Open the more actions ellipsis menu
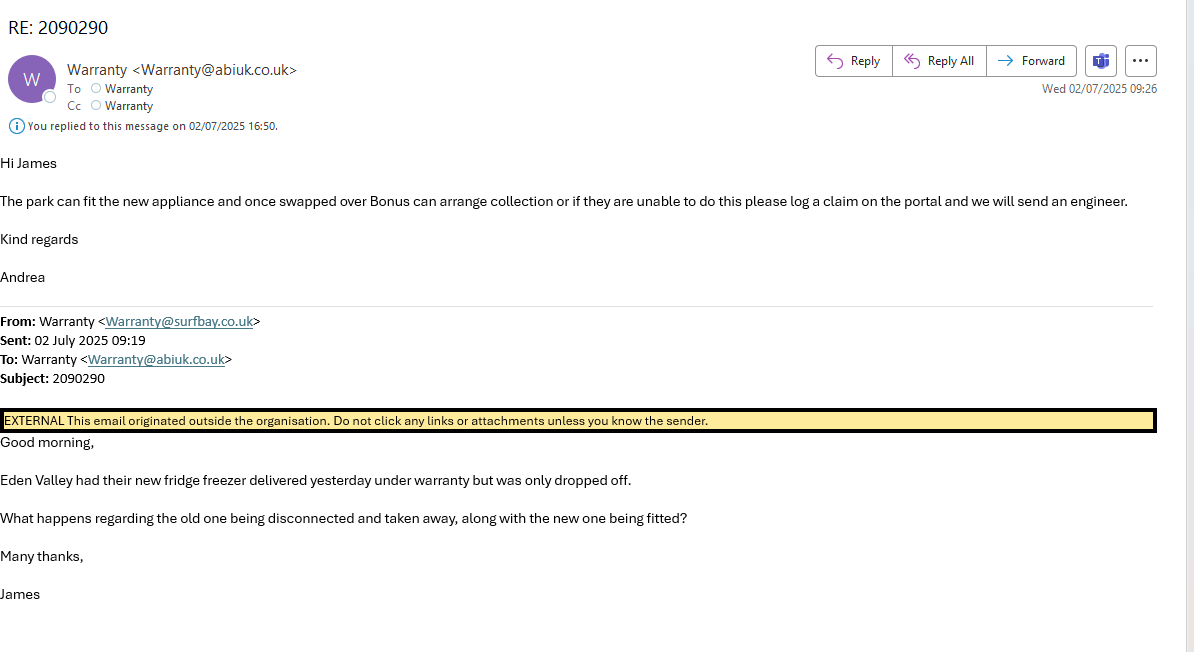Screen dimensions: 1194x652 tap(1141, 61)
